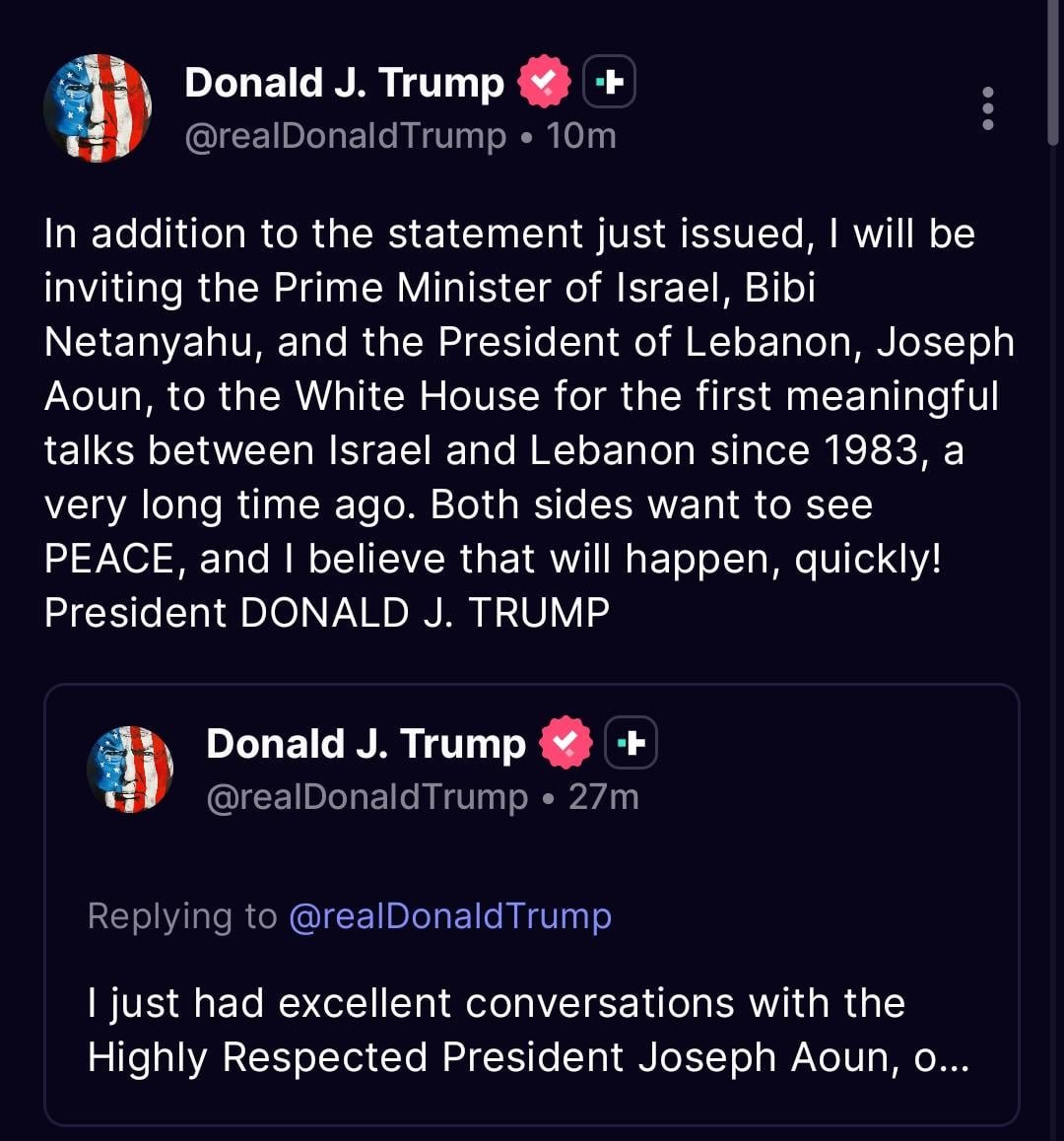This screenshot has width=1064, height=1141.
Task: Click the top post's profile avatar
Action: pyautogui.click(x=98, y=108)
